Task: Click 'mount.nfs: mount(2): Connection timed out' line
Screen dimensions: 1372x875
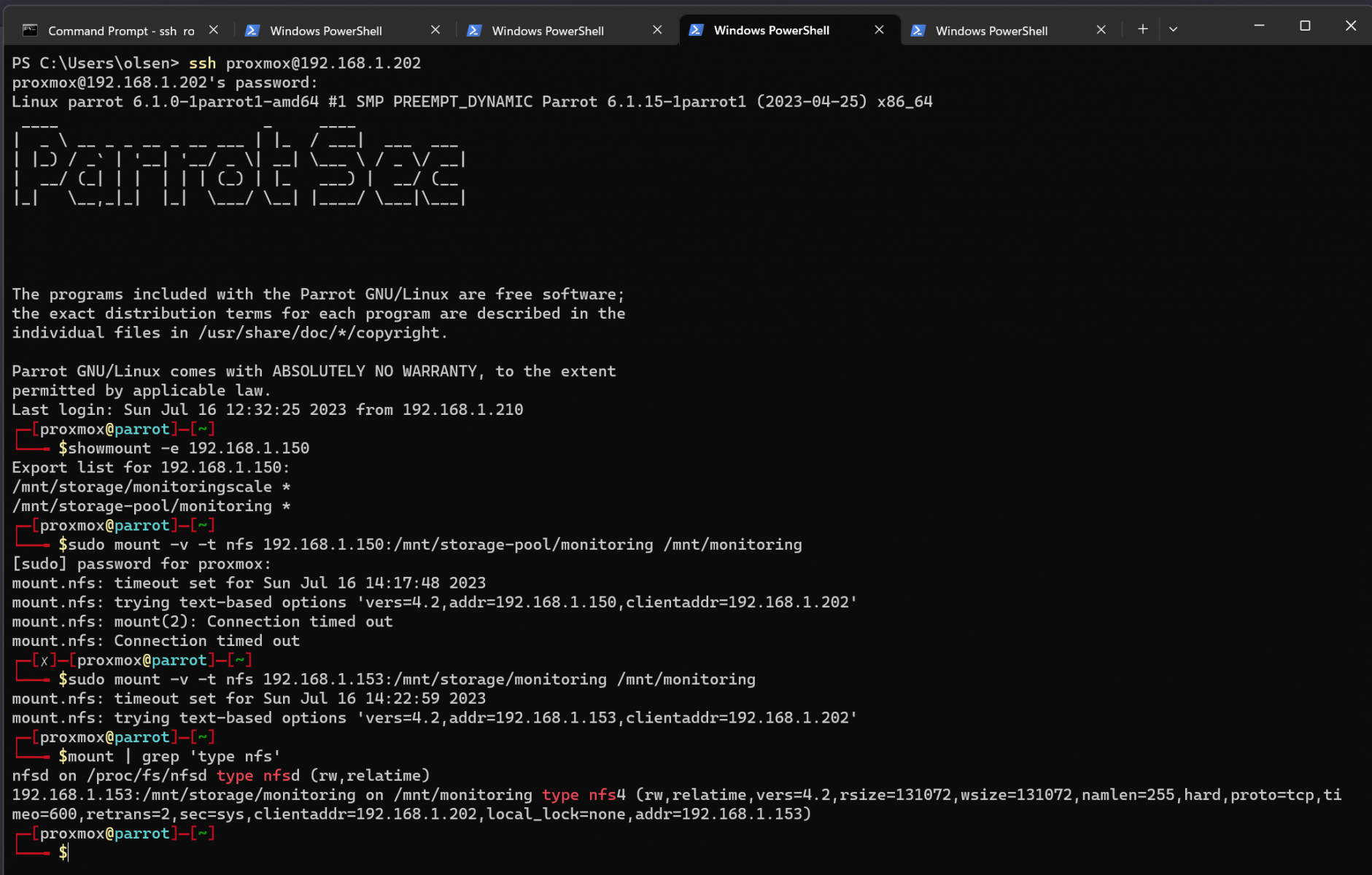Action: click(203, 622)
